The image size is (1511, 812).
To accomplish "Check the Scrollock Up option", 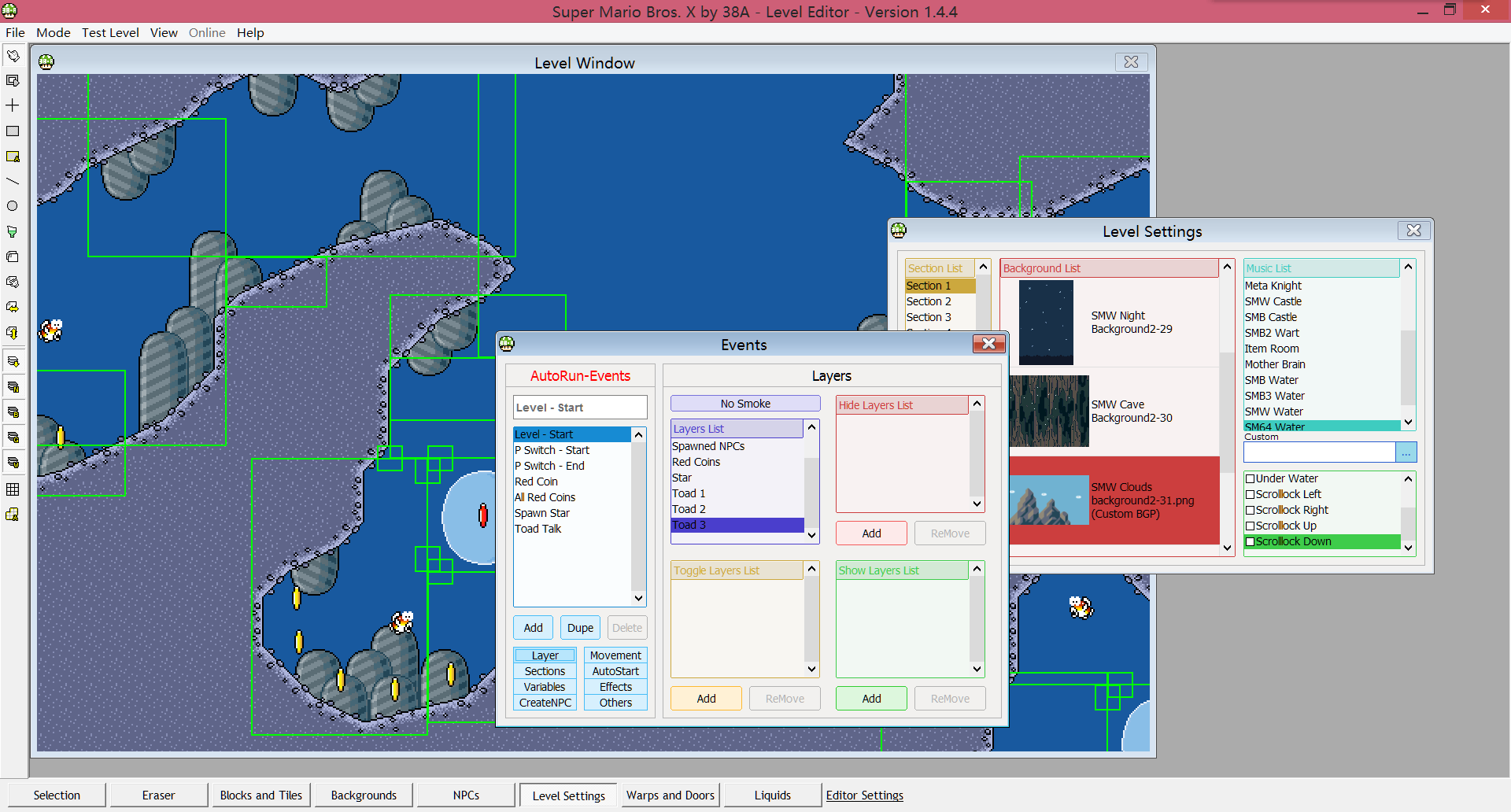I will tap(1250, 526).
